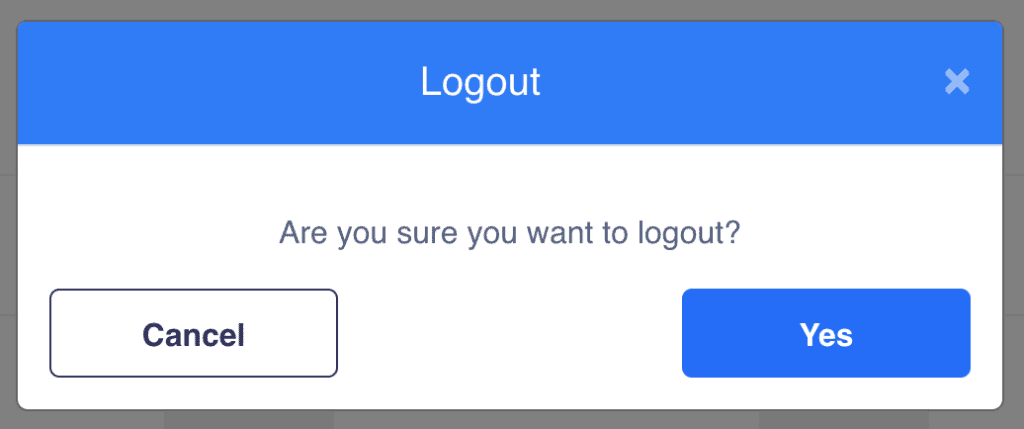The image size is (1024, 429).
Task: Click the "Are you sure" message text
Action: click(x=509, y=234)
